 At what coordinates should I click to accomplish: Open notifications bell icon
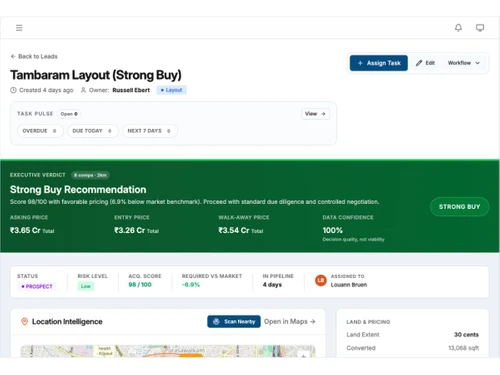(x=458, y=28)
